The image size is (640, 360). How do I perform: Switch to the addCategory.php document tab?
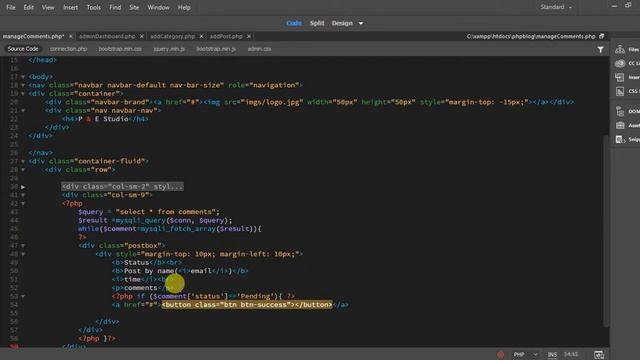[172, 36]
